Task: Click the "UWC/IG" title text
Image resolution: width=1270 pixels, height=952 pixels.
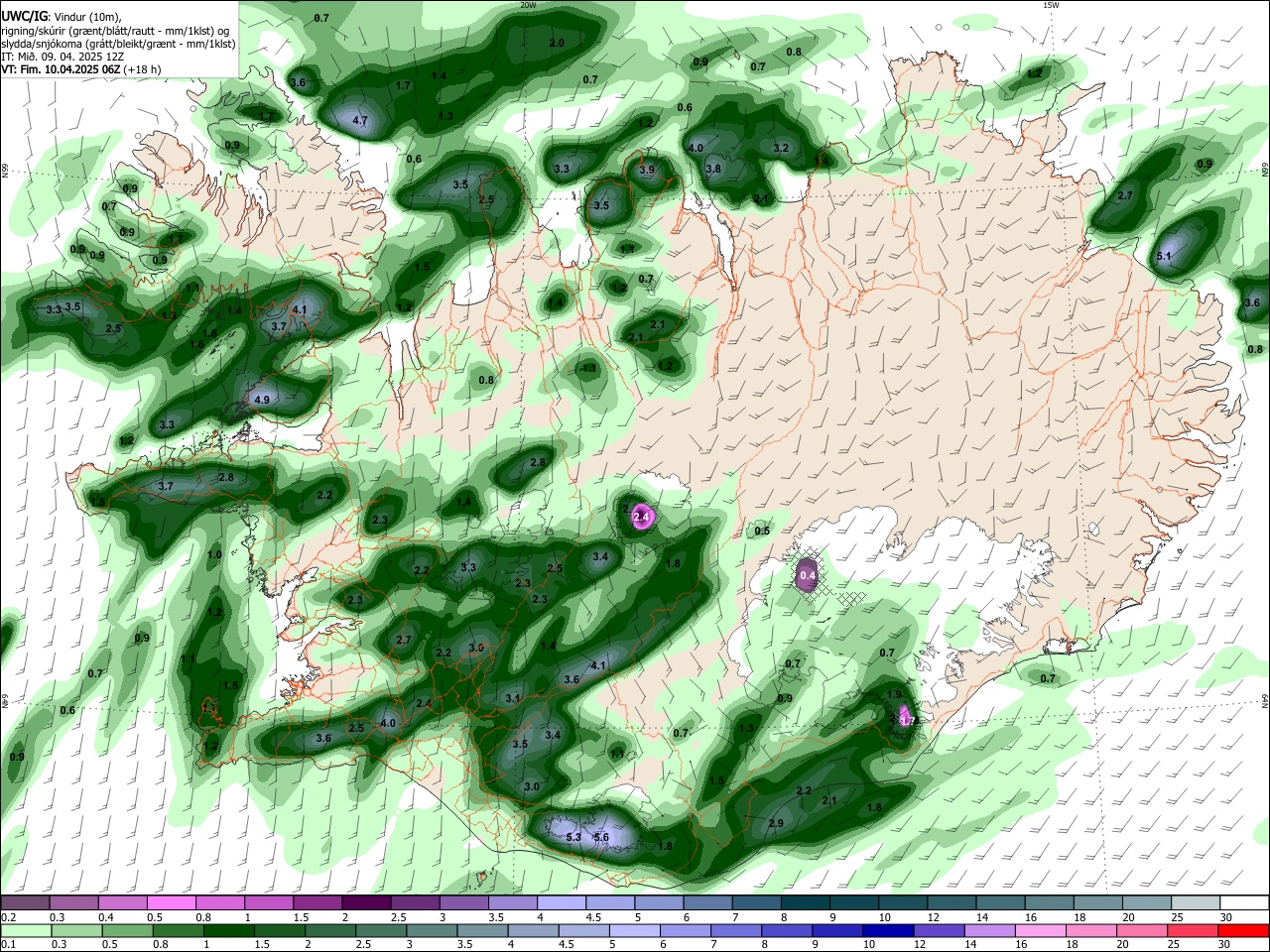Action: coord(23,17)
